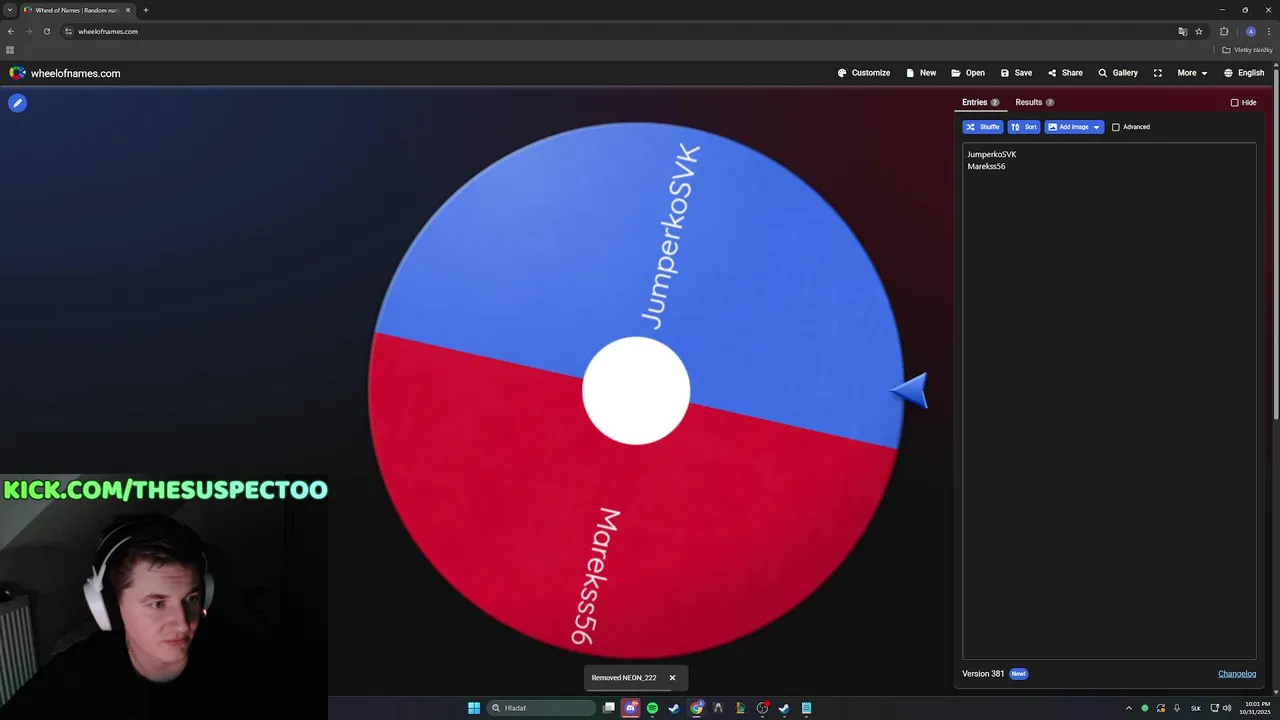1280x720 pixels.
Task: Enter fullscreen mode with the expand icon
Action: (1158, 73)
